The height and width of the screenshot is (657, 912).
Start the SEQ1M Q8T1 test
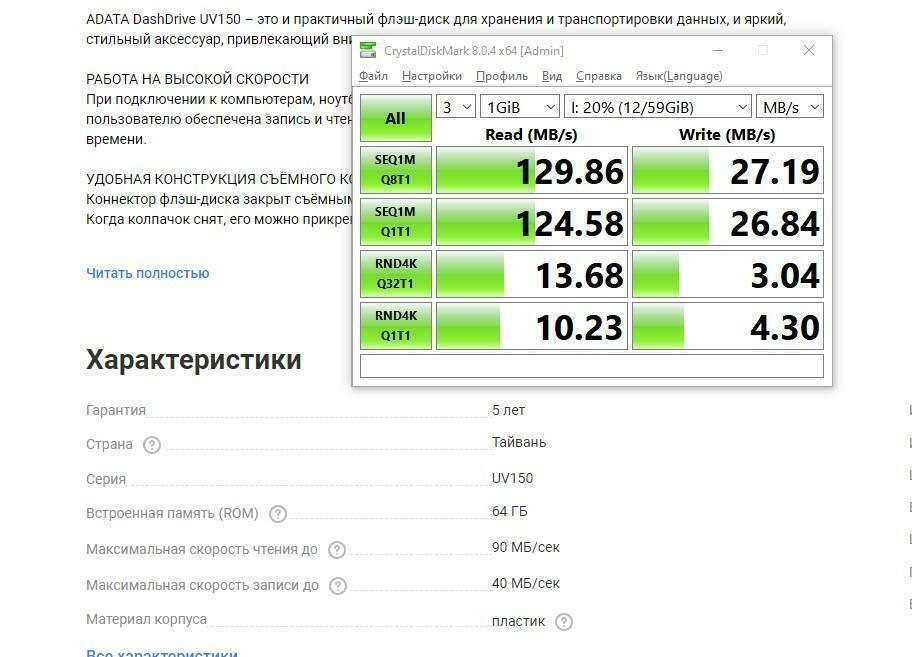click(396, 170)
